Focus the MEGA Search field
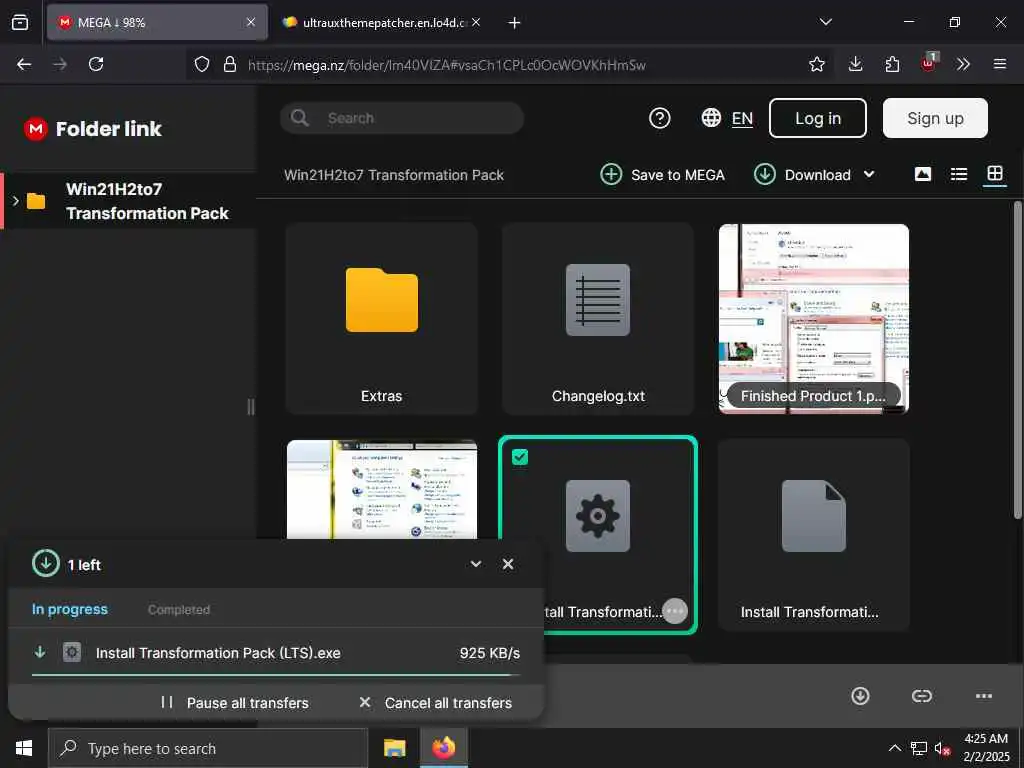Screen dimensions: 1024x768 (x=402, y=118)
